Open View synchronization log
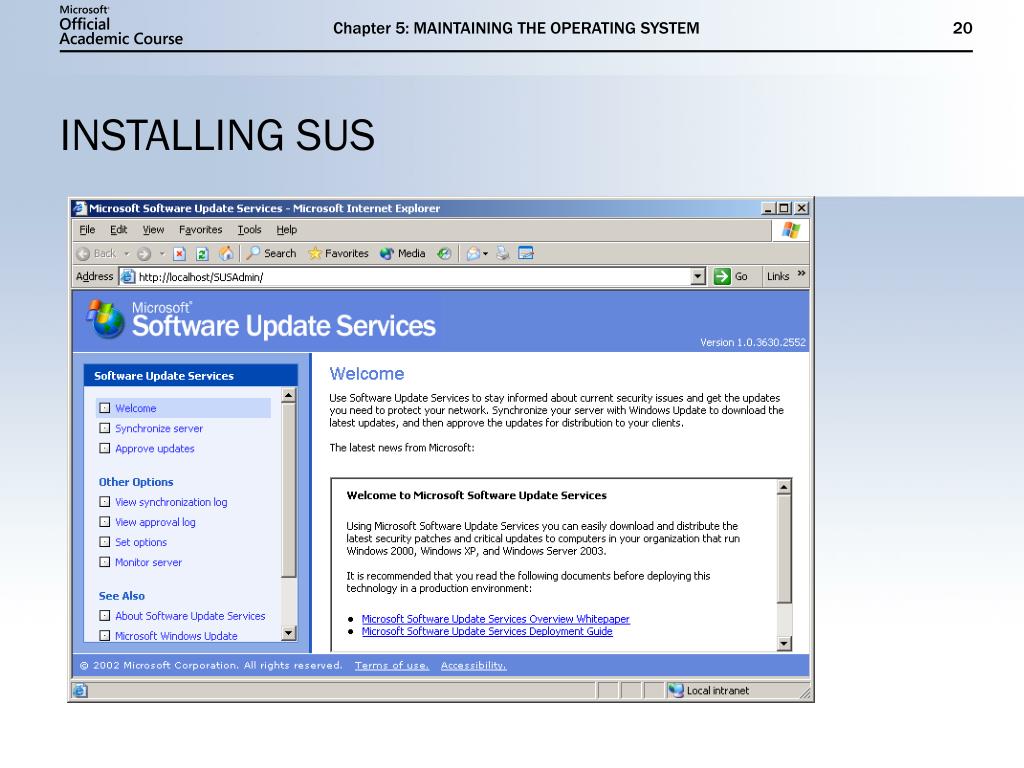1024x768 pixels. (171, 502)
